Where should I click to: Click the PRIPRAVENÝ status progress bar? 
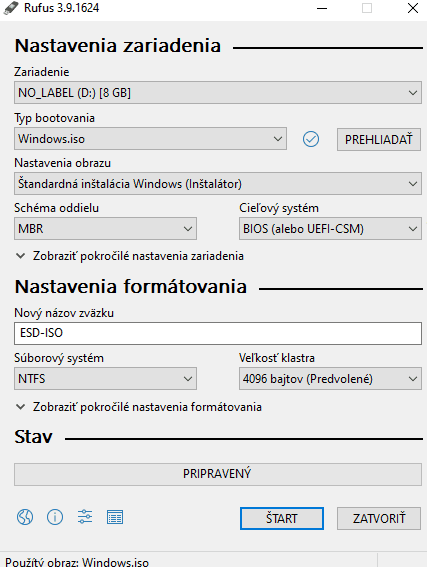pos(218,474)
